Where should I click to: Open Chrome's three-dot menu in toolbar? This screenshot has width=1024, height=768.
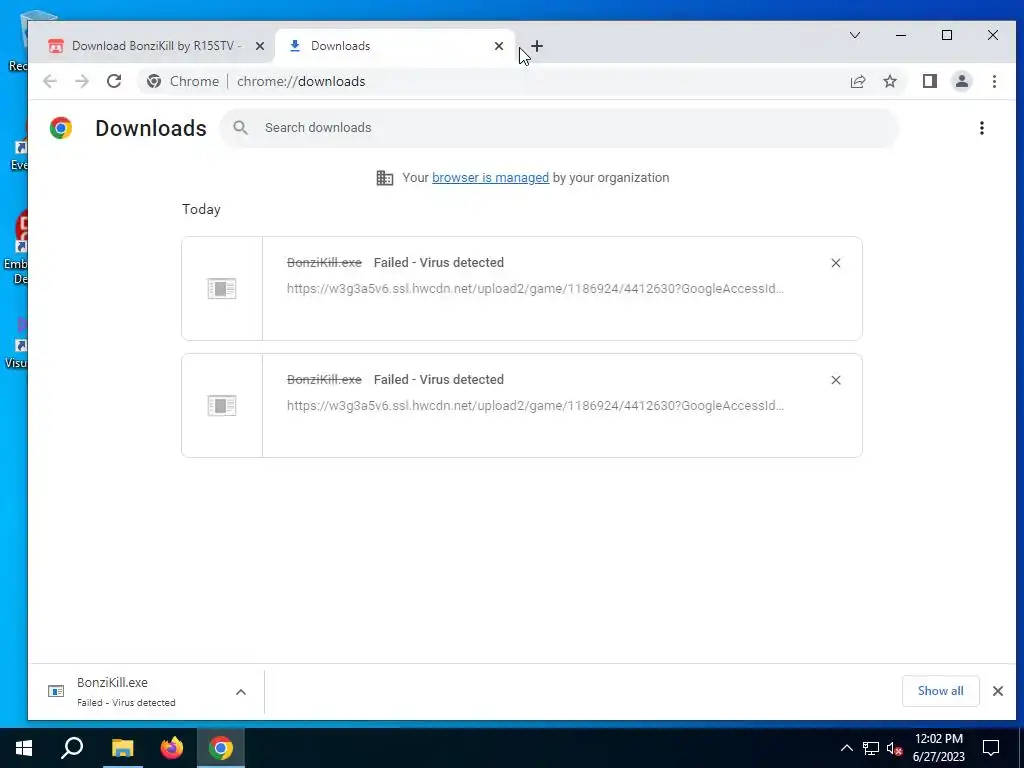994,81
